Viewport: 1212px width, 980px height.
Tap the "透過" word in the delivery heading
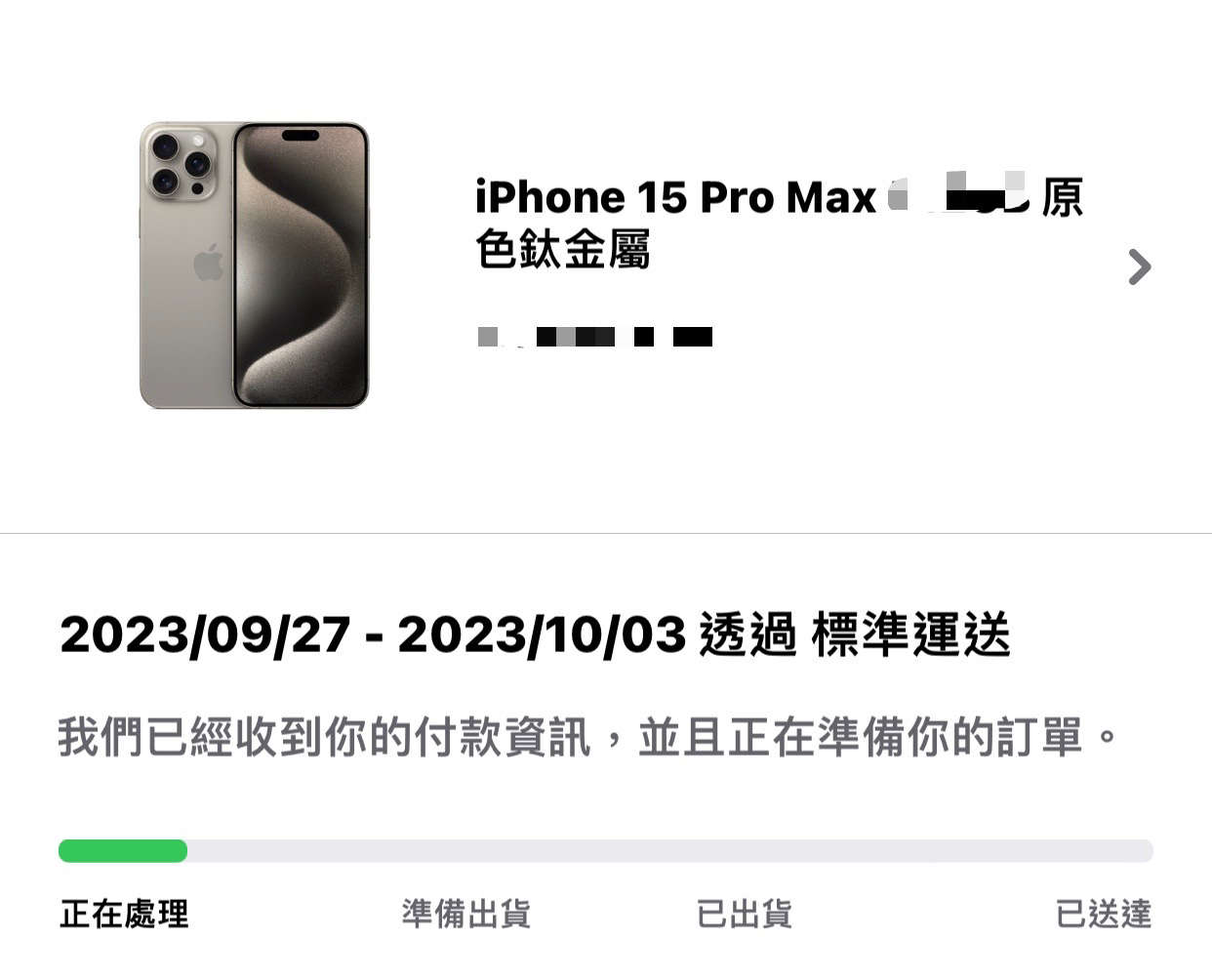(x=747, y=634)
